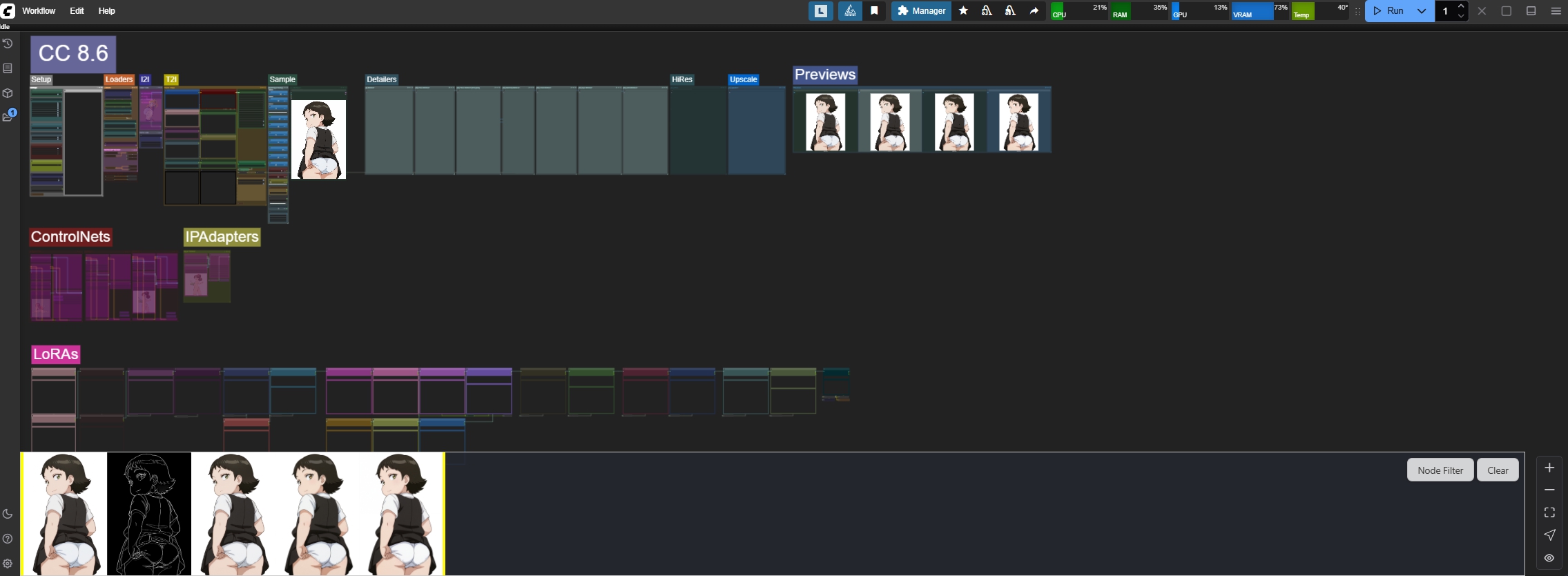Click the pyramid logo toolbar icon
1568x576 pixels.
pos(850,11)
